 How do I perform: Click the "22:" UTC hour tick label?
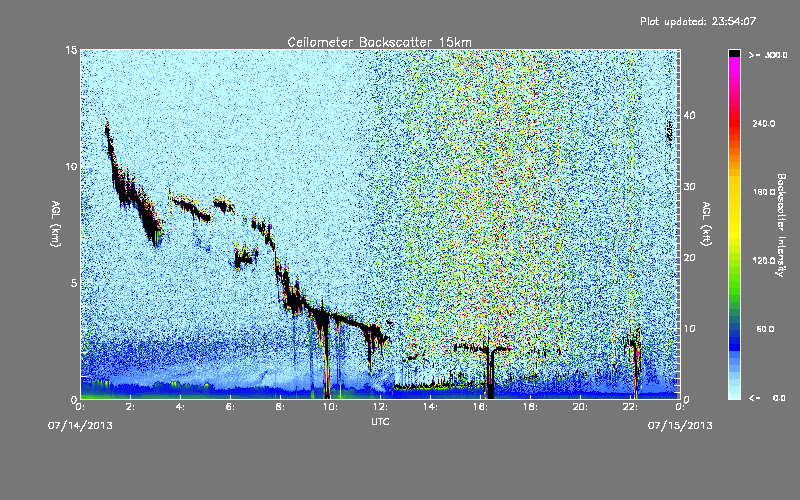pyautogui.click(x=630, y=407)
